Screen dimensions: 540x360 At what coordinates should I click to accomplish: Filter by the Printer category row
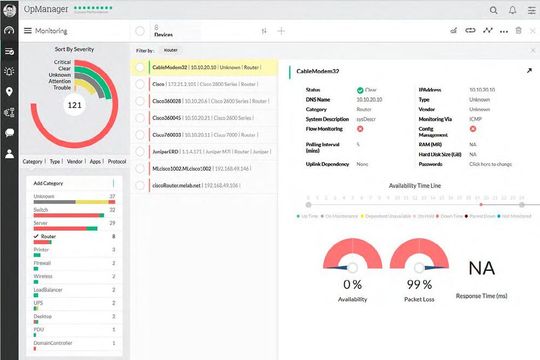click(74, 252)
